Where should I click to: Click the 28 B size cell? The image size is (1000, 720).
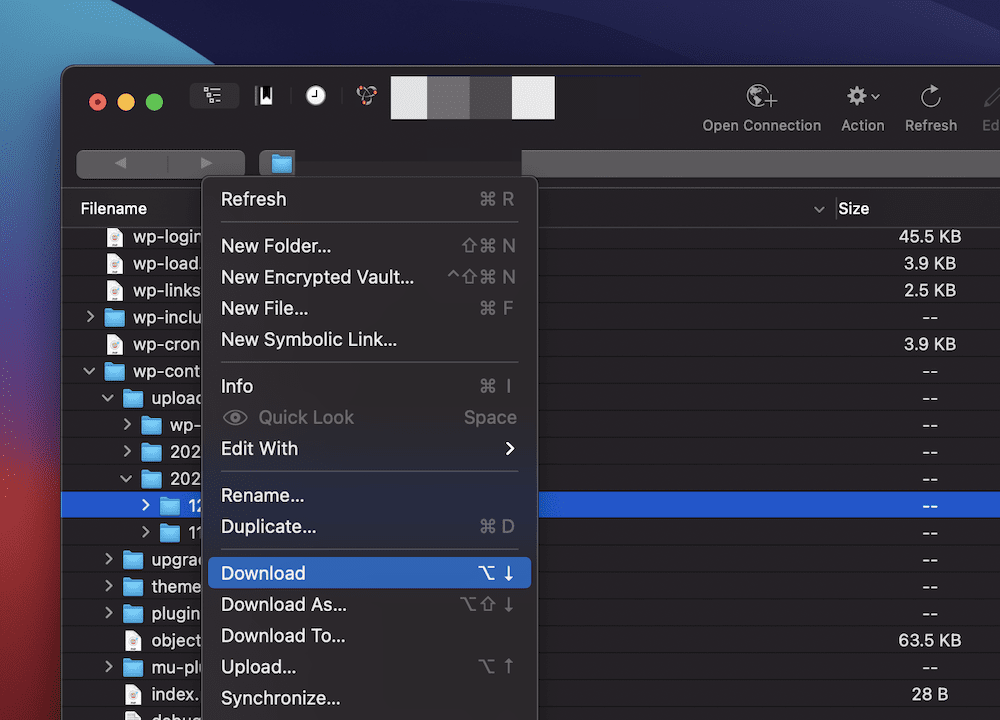(929, 694)
